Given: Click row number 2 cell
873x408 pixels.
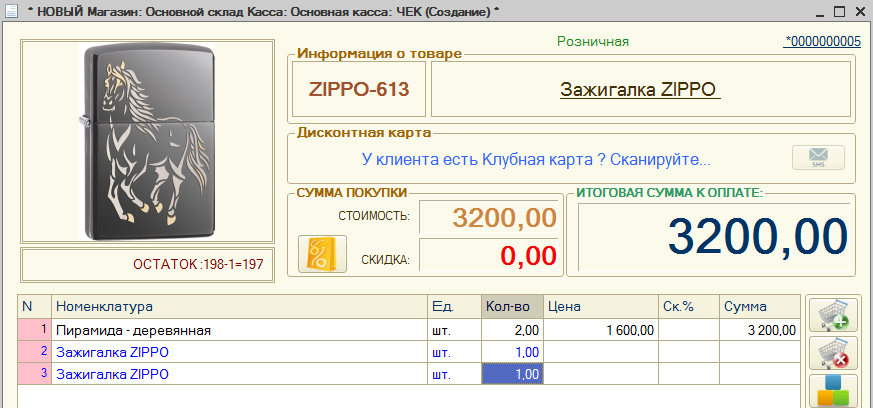Looking at the screenshot, I should point(35,352).
